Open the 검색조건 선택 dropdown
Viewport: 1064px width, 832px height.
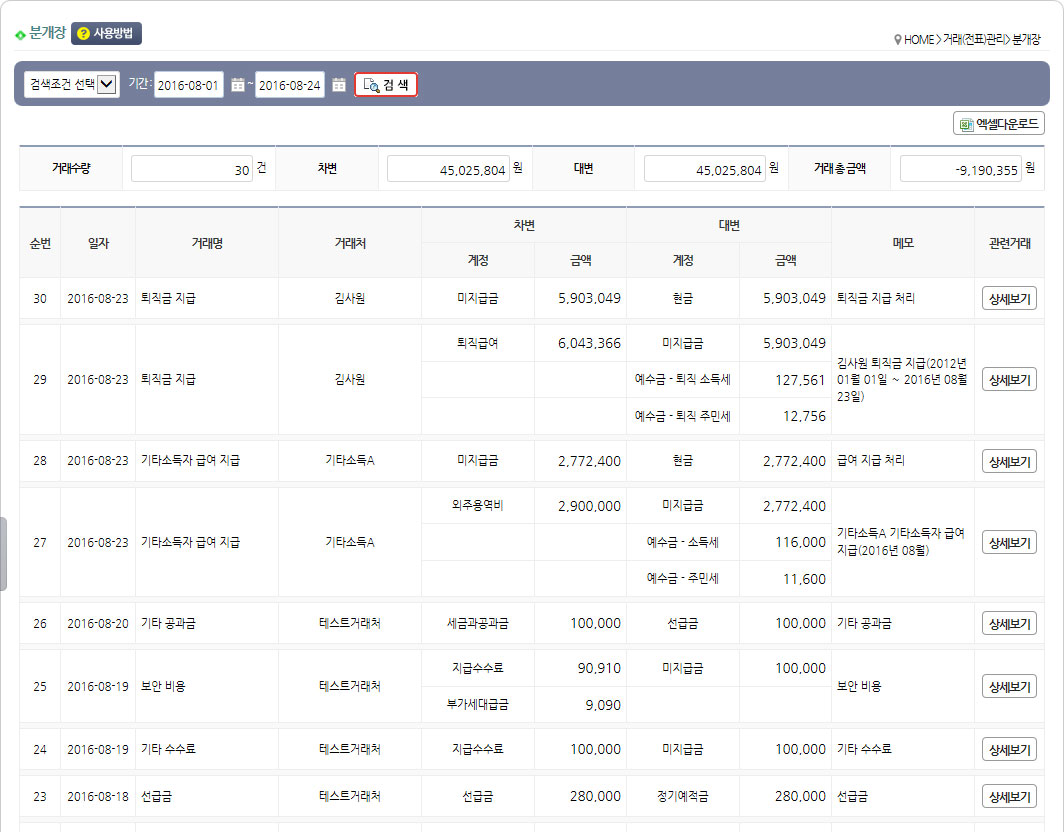pyautogui.click(x=72, y=85)
